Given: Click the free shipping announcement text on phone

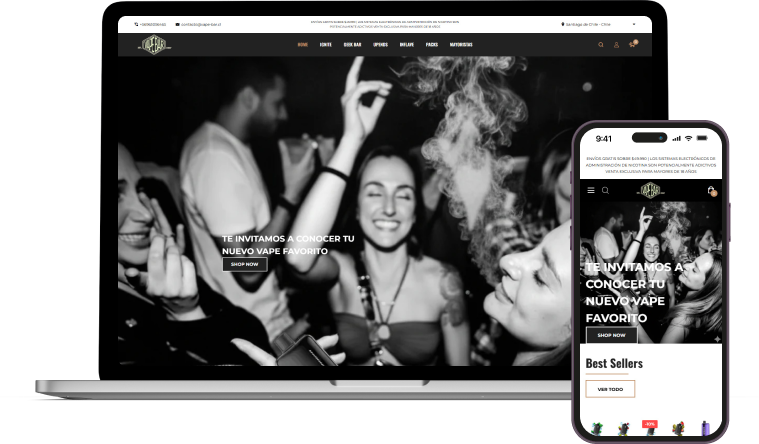Looking at the screenshot, I should coord(651,165).
